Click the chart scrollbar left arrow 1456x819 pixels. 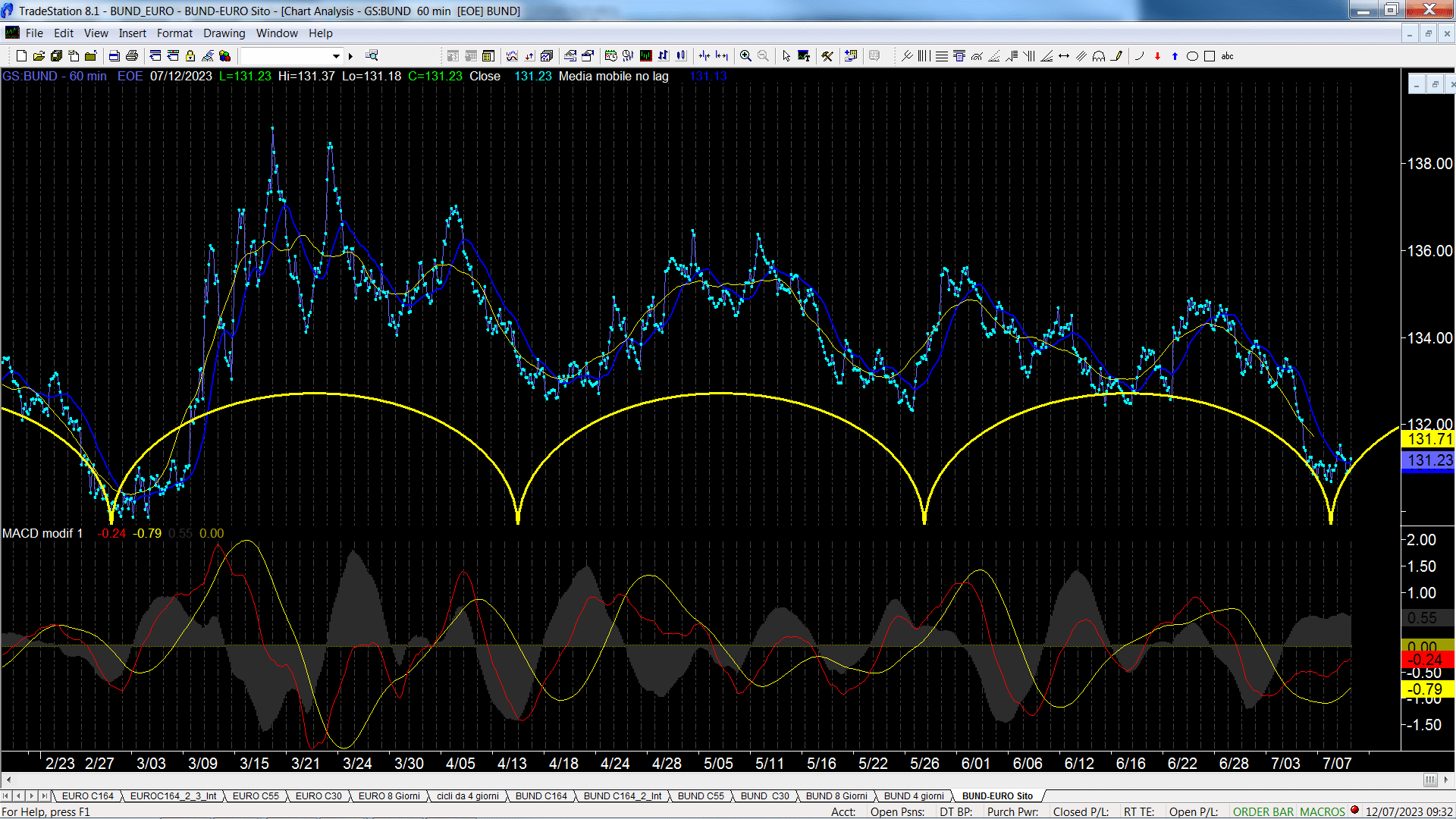[x=8, y=780]
